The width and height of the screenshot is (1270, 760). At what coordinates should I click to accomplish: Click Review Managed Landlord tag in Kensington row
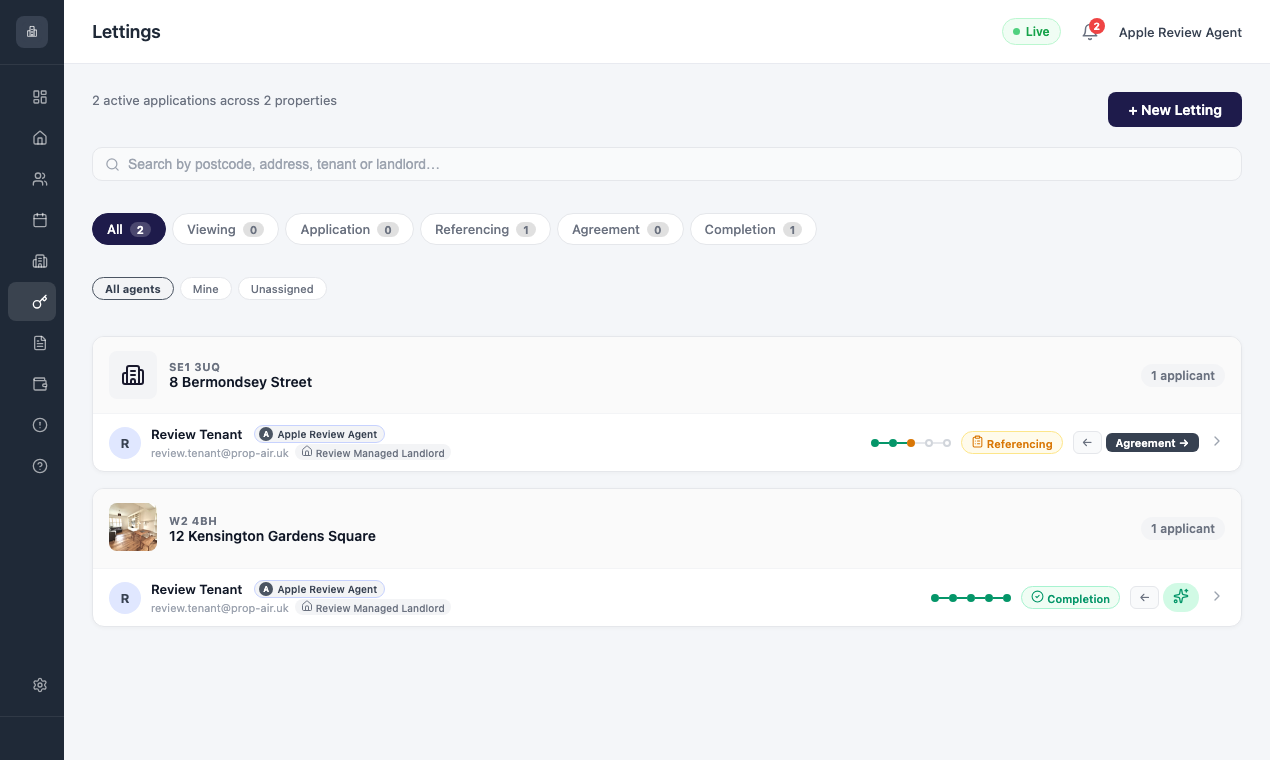pos(373,608)
